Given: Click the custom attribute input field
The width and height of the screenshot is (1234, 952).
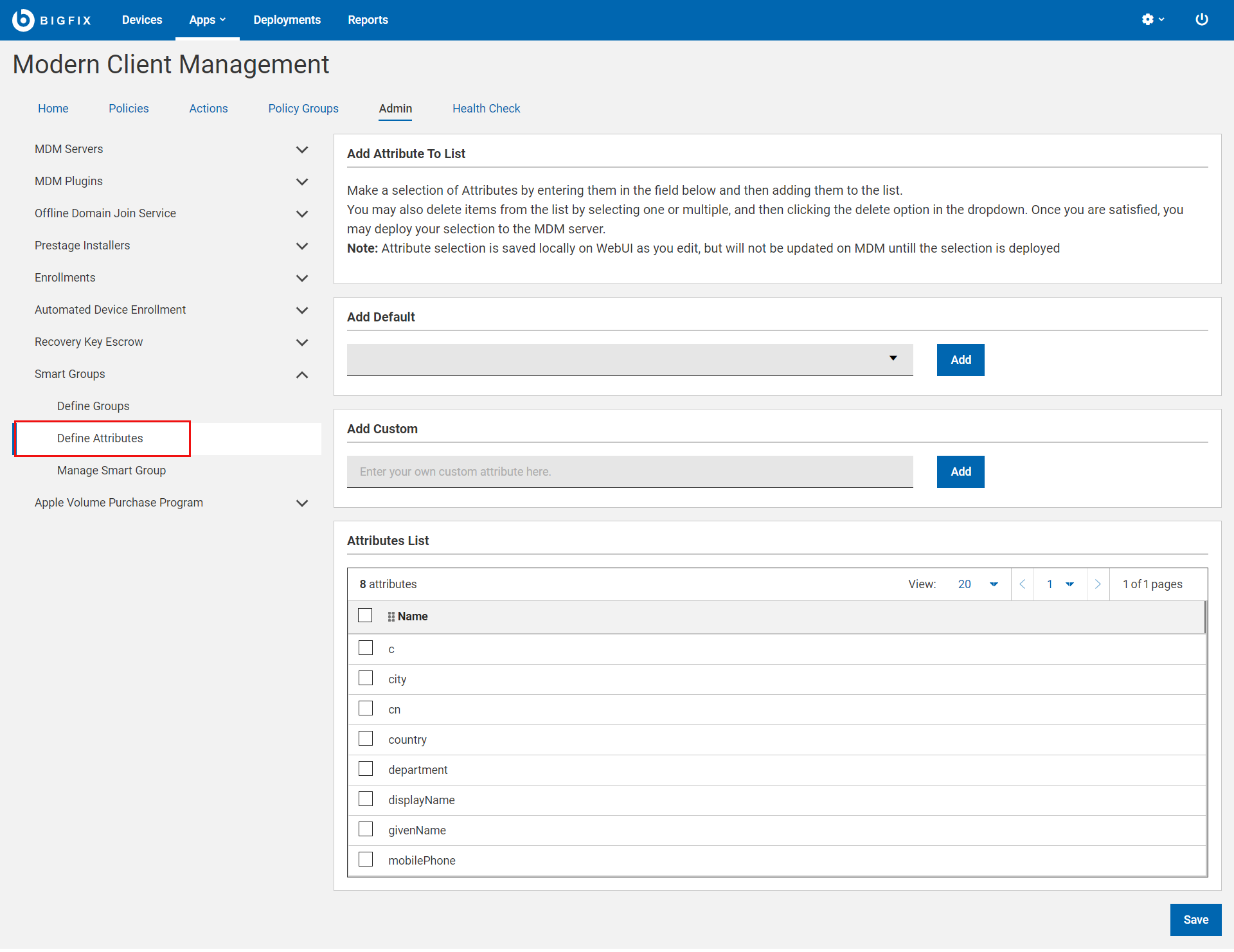Looking at the screenshot, I should point(630,472).
